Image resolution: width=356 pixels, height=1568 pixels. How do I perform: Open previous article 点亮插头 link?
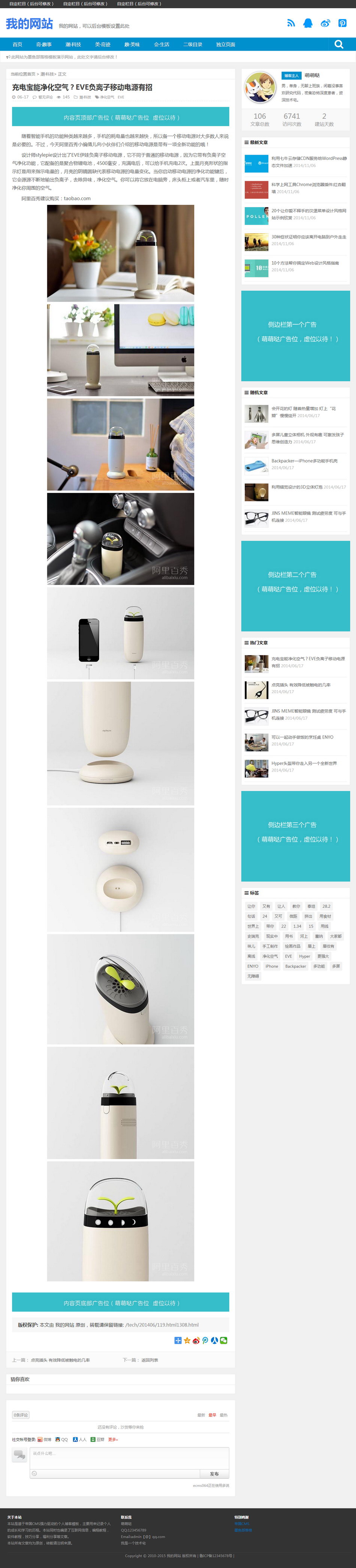click(x=60, y=1360)
